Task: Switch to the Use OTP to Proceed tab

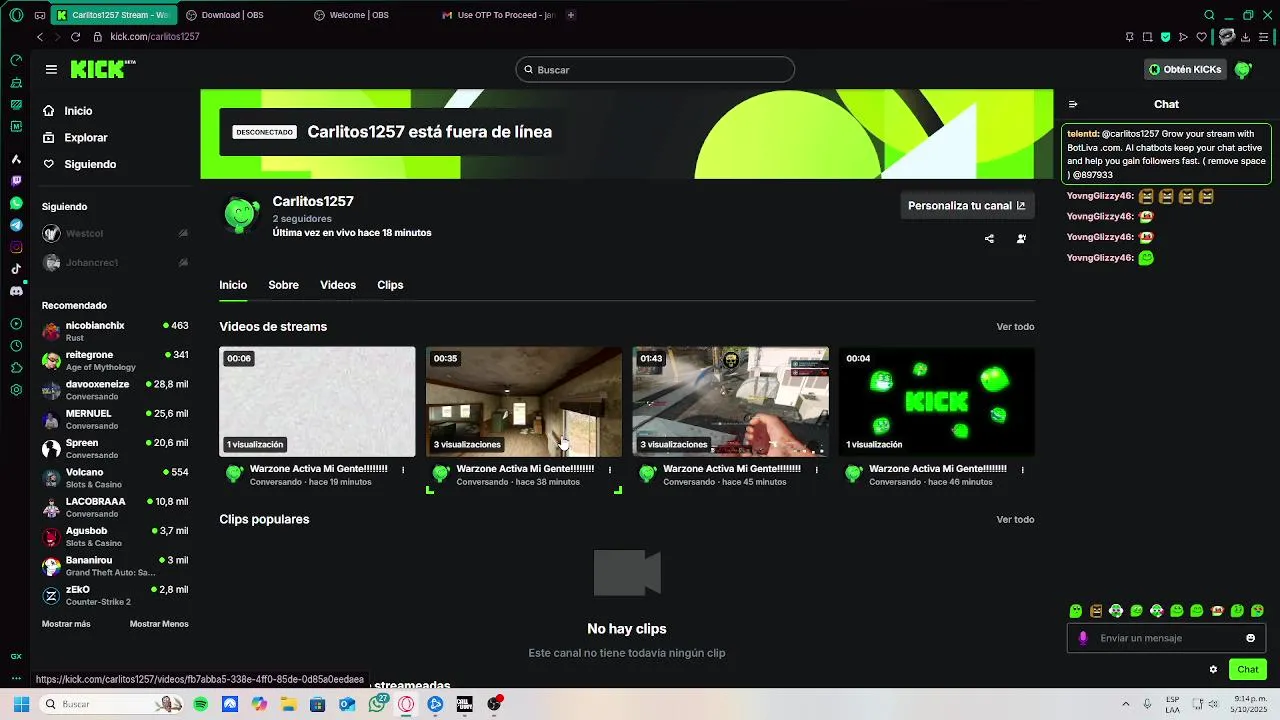Action: [x=498, y=15]
